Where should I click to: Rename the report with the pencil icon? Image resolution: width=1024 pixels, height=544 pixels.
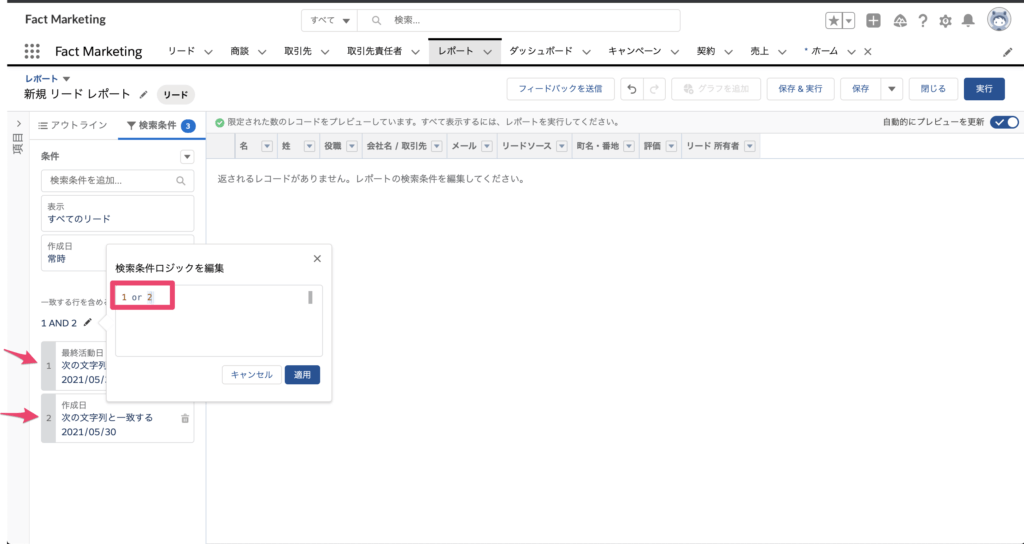click(144, 95)
